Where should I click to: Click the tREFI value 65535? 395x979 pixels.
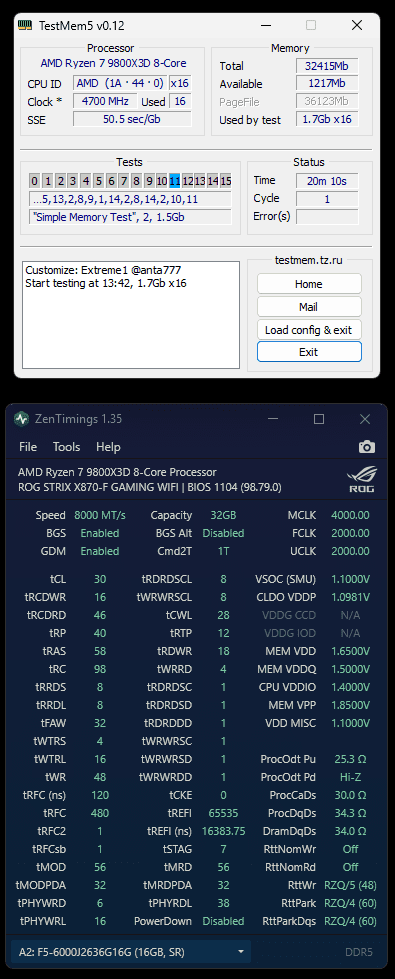coord(223,813)
